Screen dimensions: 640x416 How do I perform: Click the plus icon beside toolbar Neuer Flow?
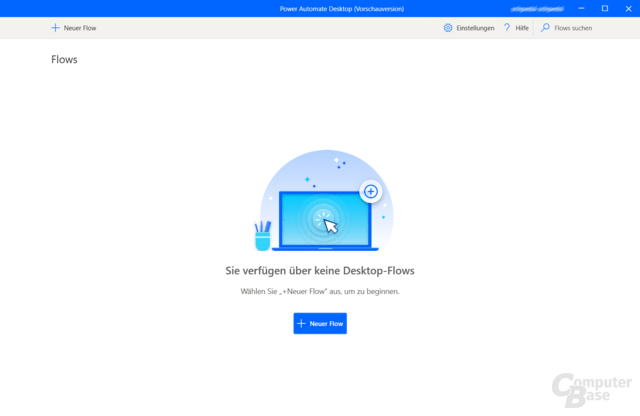pos(55,28)
